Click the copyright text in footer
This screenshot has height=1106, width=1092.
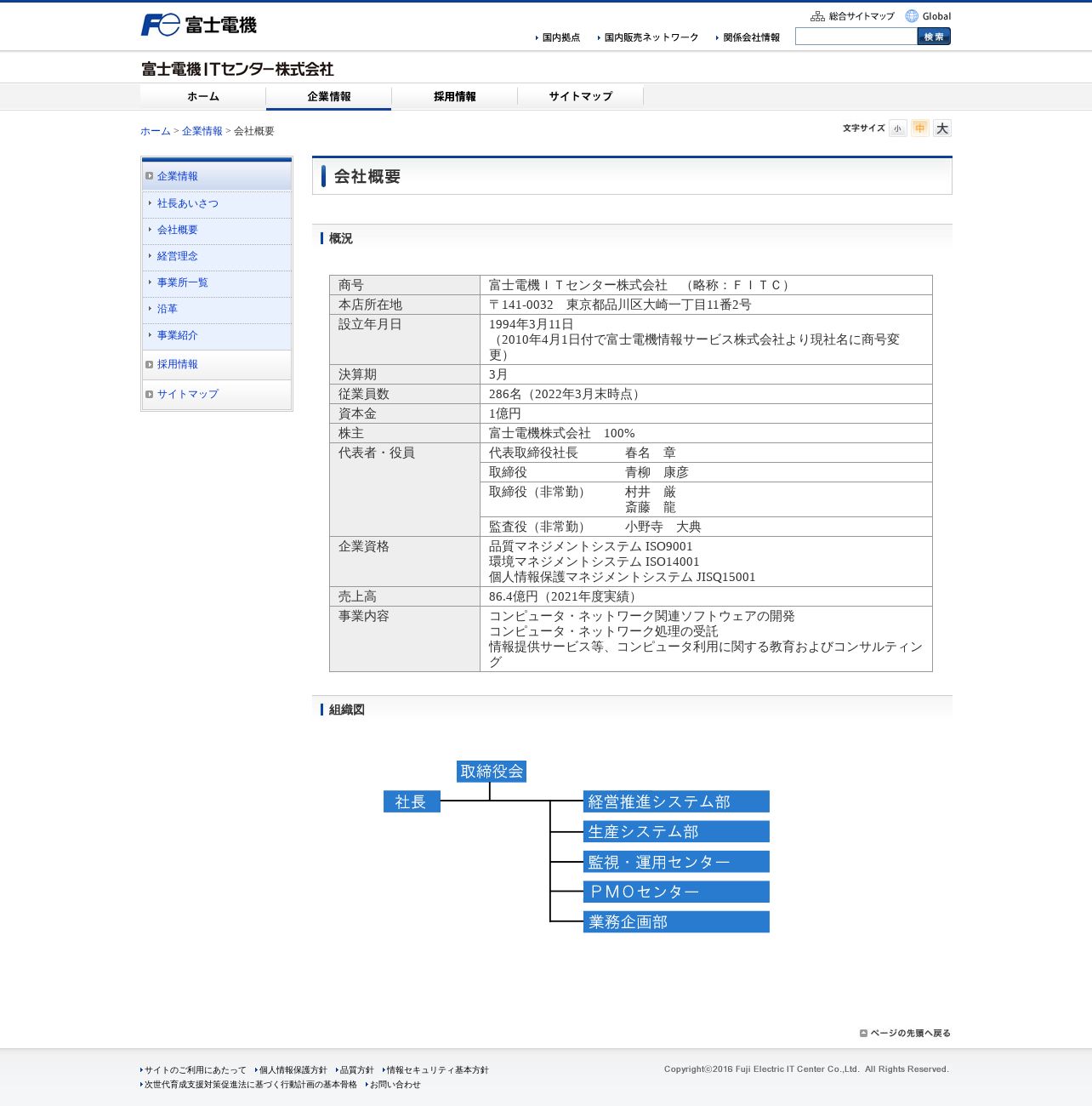click(x=806, y=1069)
